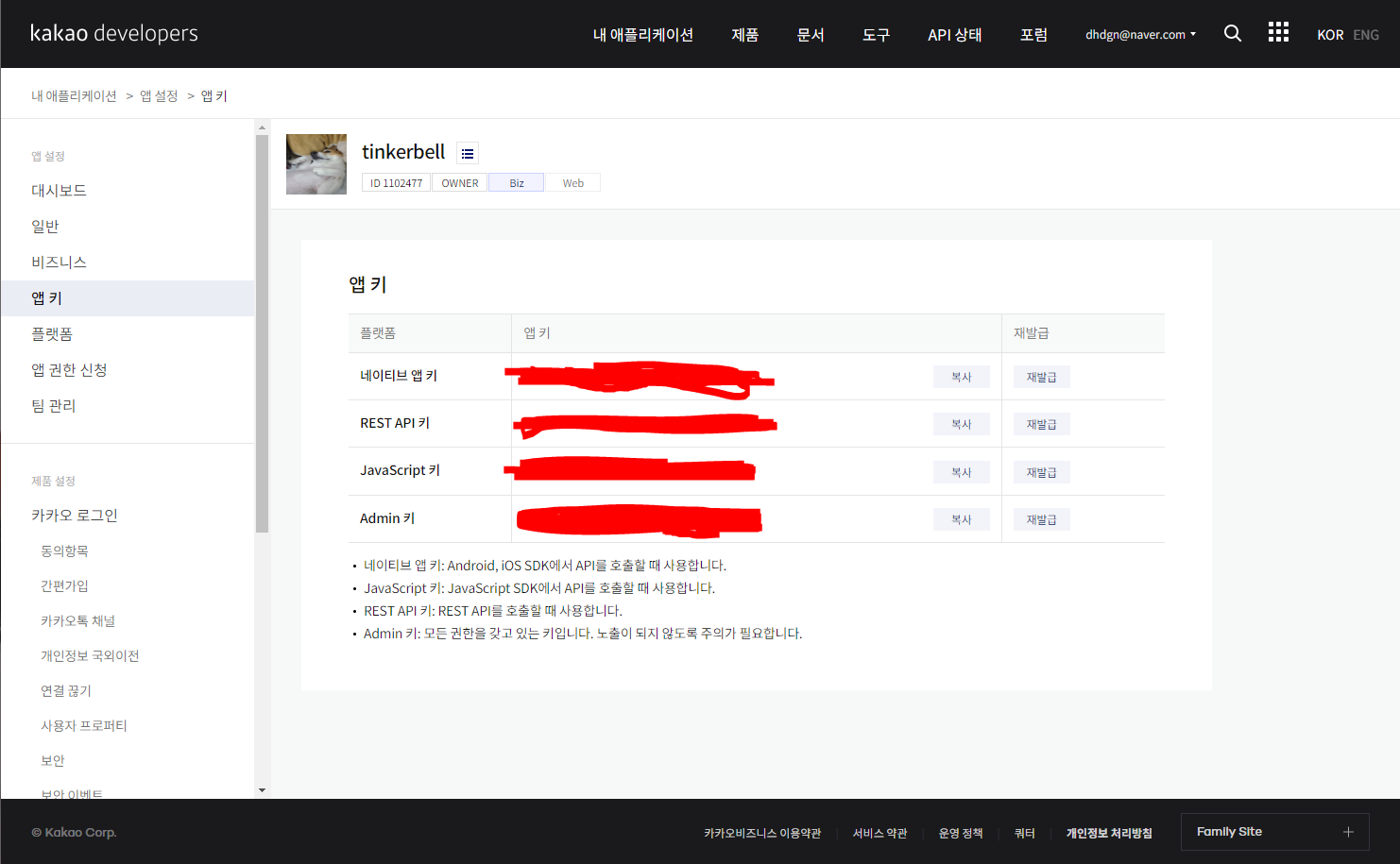The width and height of the screenshot is (1400, 864).
Task: Click the sidebar scrollbar thumb
Action: (262, 333)
